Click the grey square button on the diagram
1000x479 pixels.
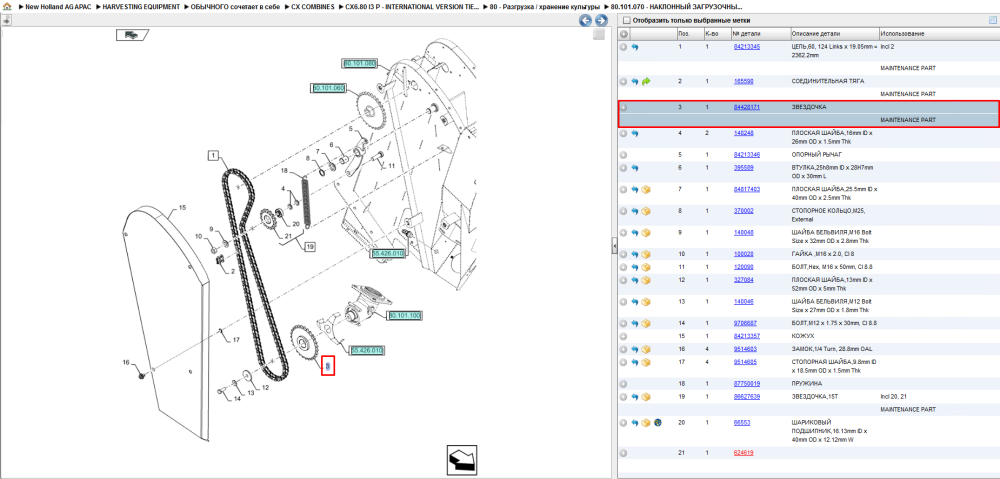point(598,35)
